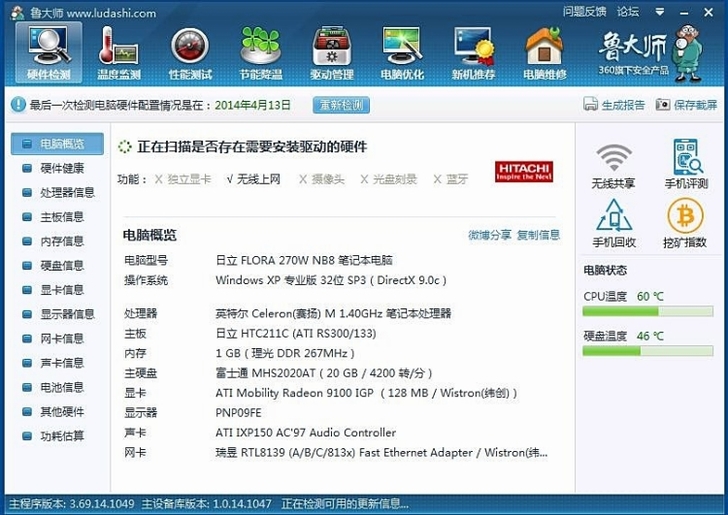Screen dimensions: 728x515
Task: Open the 驱动管理 driver manager
Action: tap(332, 52)
